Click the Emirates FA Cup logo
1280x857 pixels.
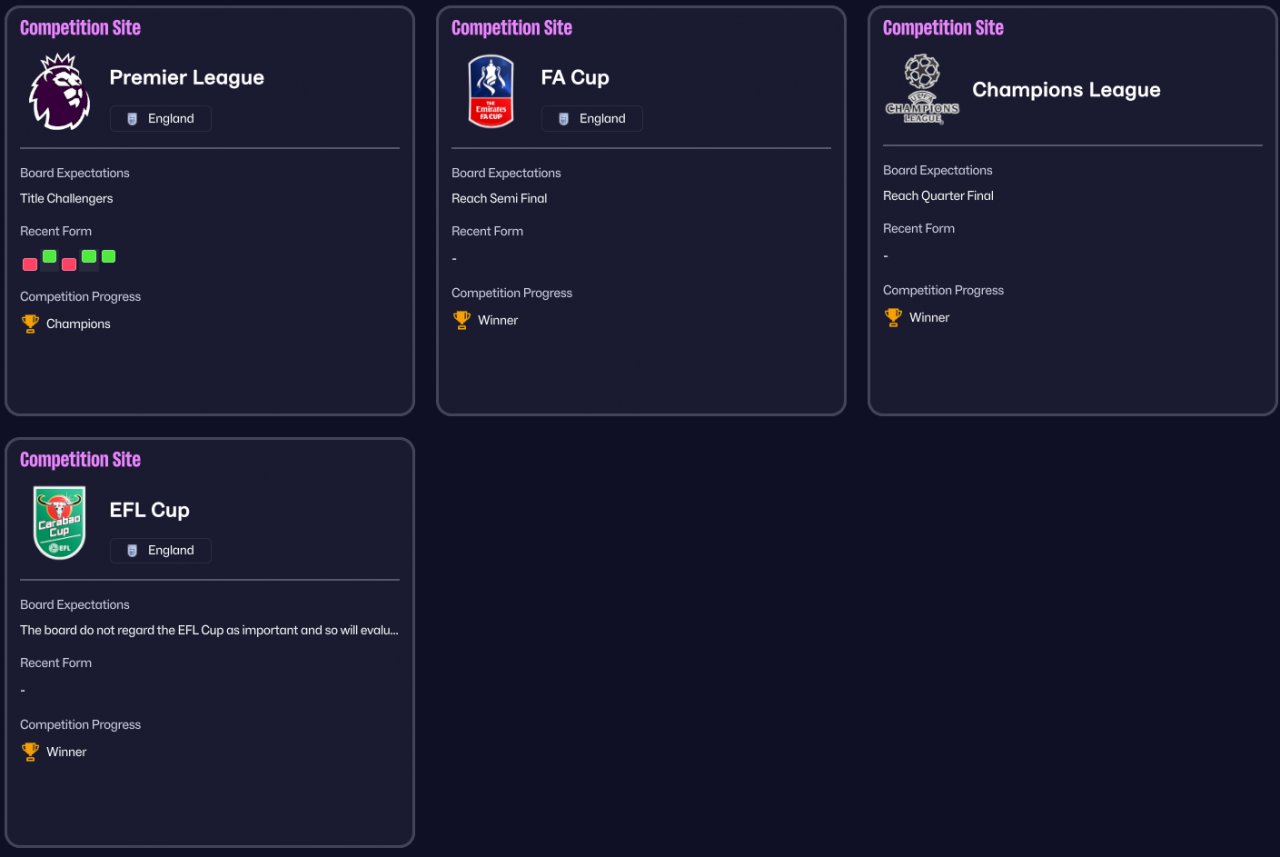491,92
